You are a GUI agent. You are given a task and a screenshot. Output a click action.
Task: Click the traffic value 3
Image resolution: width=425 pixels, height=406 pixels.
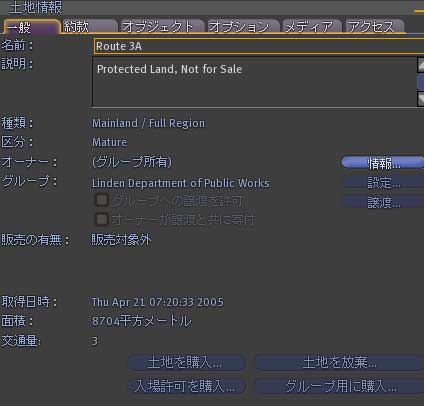pyautogui.click(x=95, y=341)
